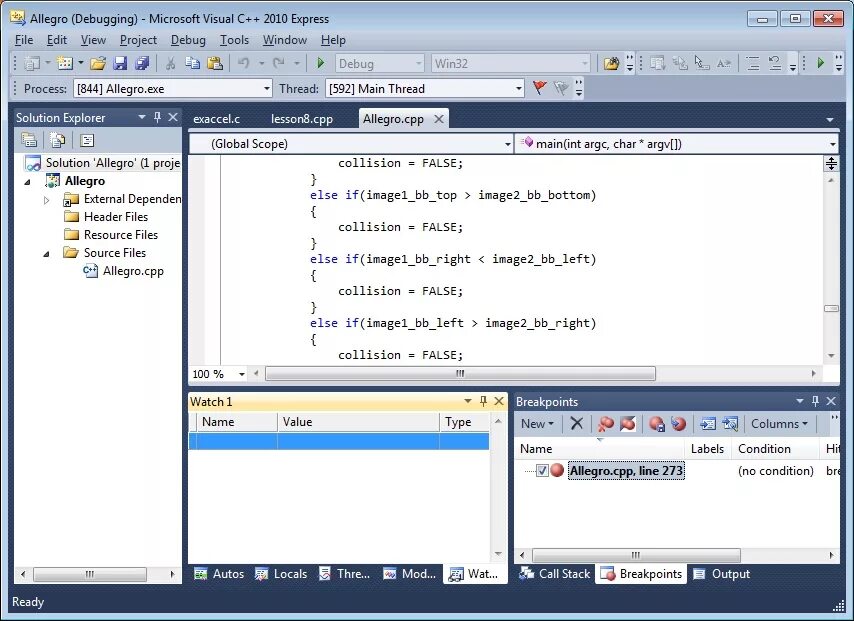Viewport: 854px width, 621px height.
Task: Uncheck the Allegro.cpp line 273 breakpoint checkbox
Action: click(x=542, y=471)
